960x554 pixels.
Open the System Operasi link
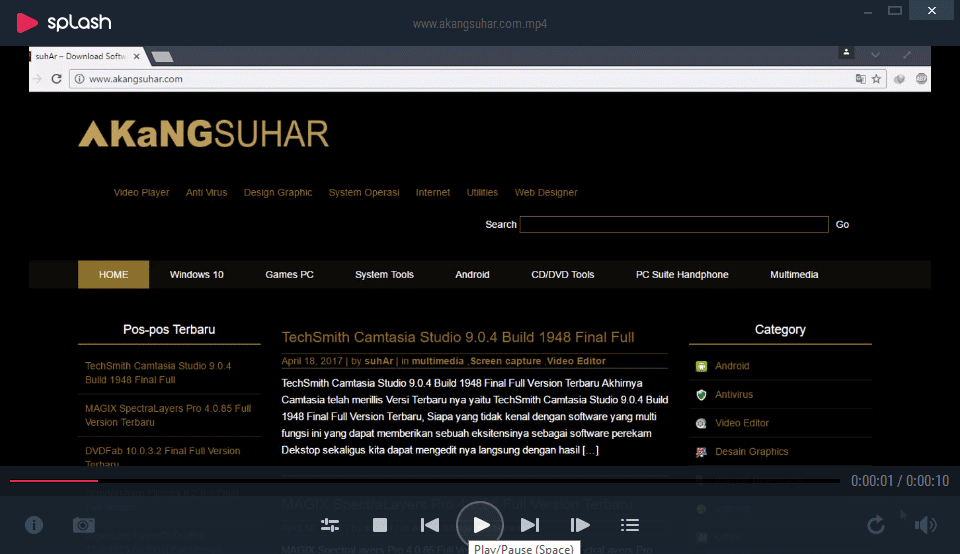click(364, 192)
